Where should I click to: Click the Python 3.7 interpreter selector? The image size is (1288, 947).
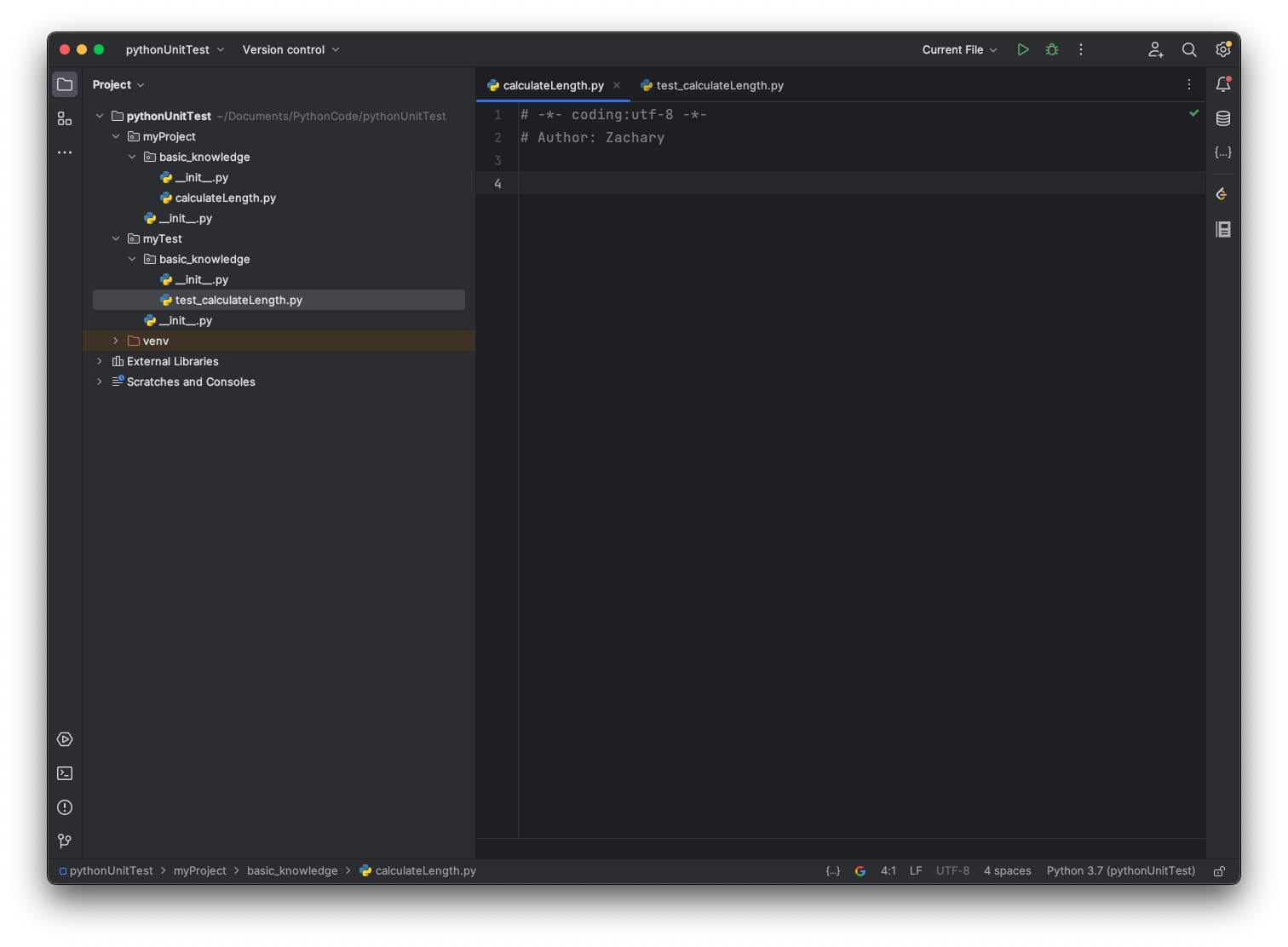[1120, 870]
